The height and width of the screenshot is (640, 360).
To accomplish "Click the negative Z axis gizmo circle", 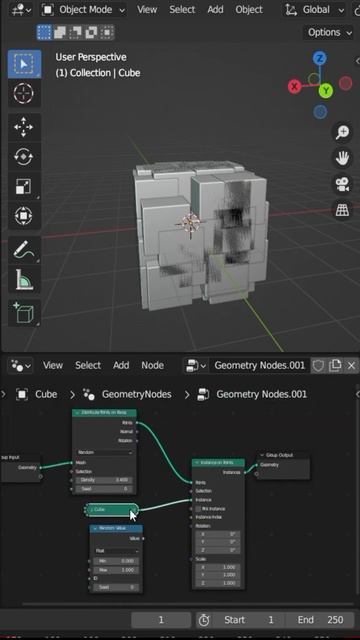I will (x=320, y=111).
